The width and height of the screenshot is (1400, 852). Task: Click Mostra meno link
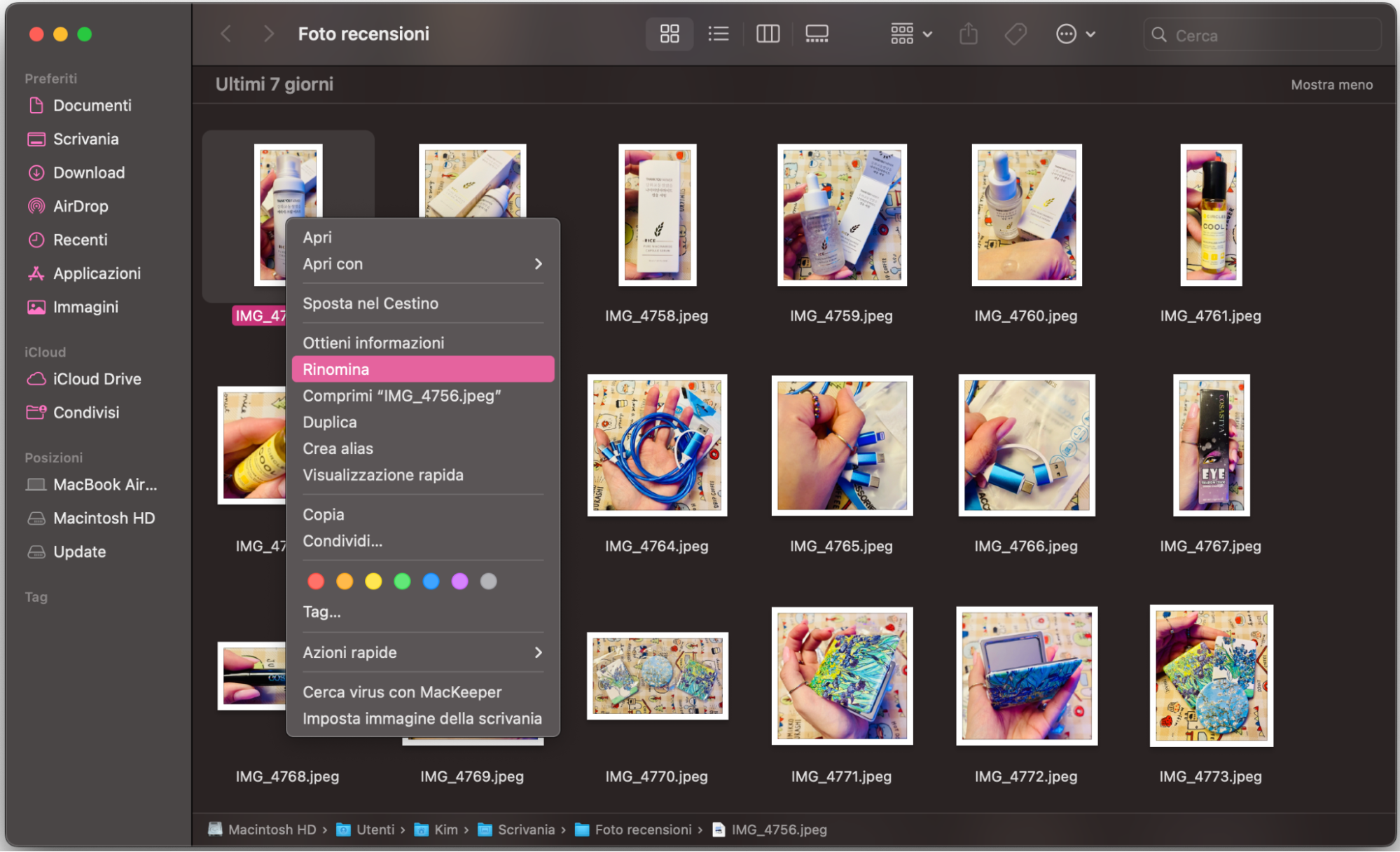1331,85
